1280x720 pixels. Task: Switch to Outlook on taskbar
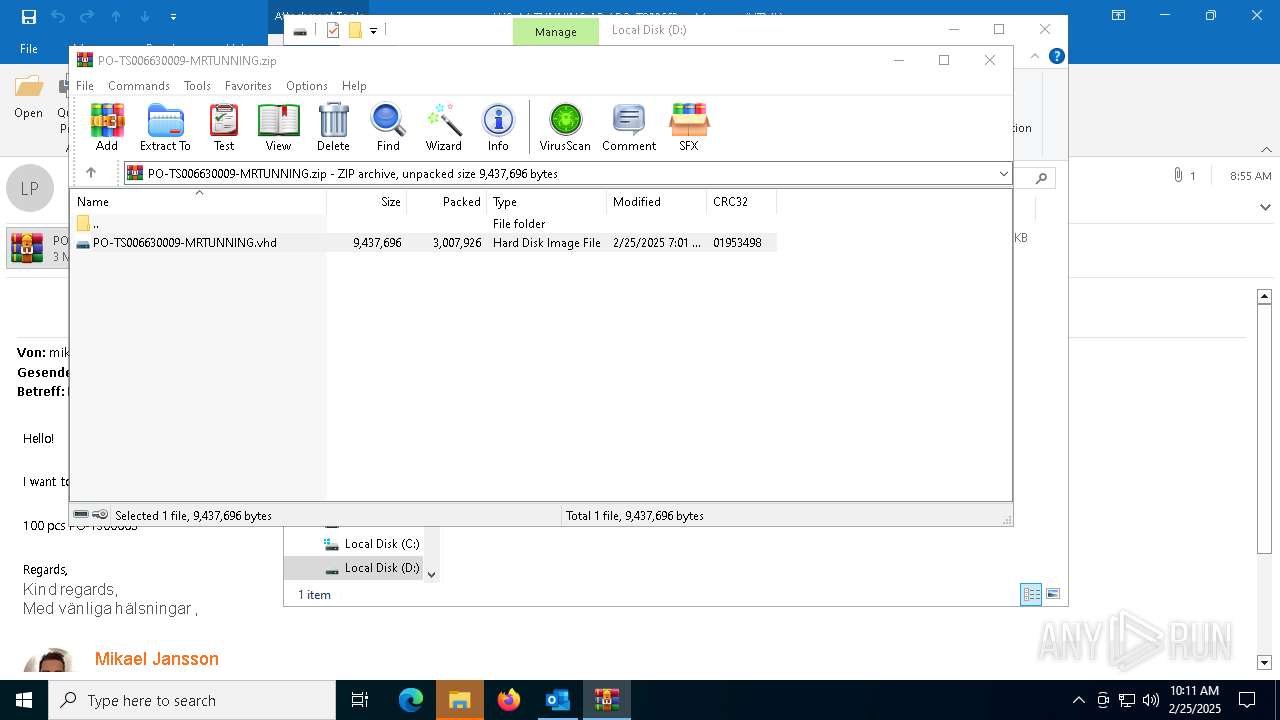click(557, 700)
